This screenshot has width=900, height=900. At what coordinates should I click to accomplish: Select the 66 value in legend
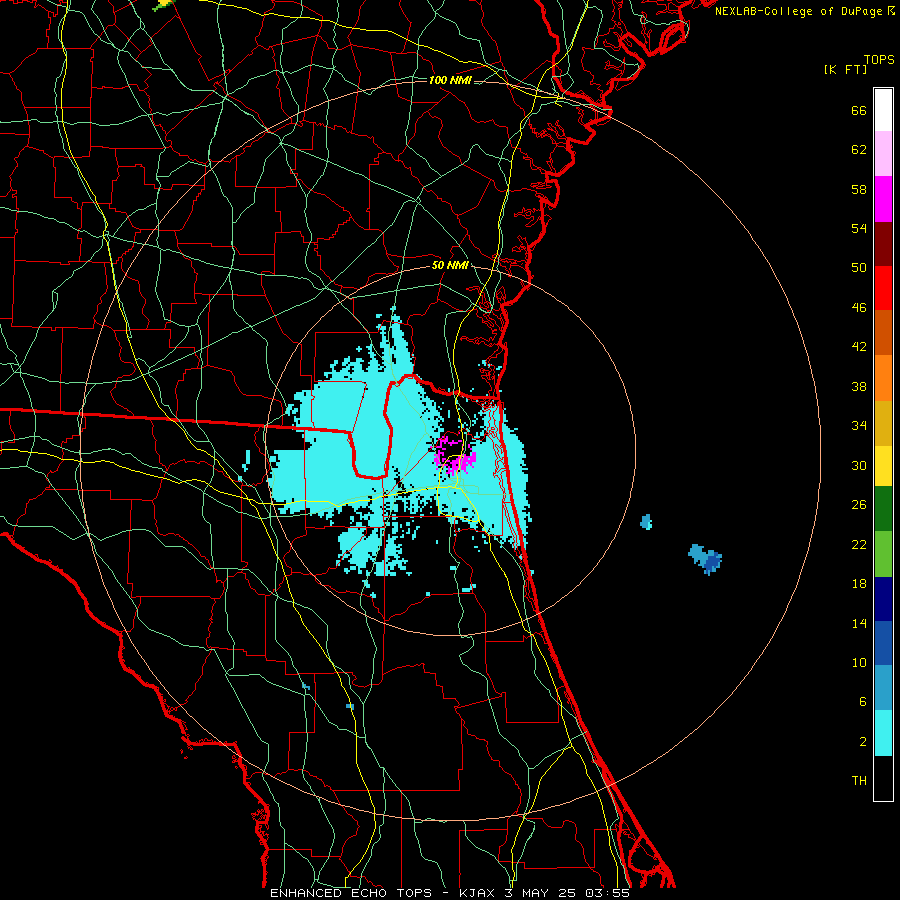[x=859, y=111]
